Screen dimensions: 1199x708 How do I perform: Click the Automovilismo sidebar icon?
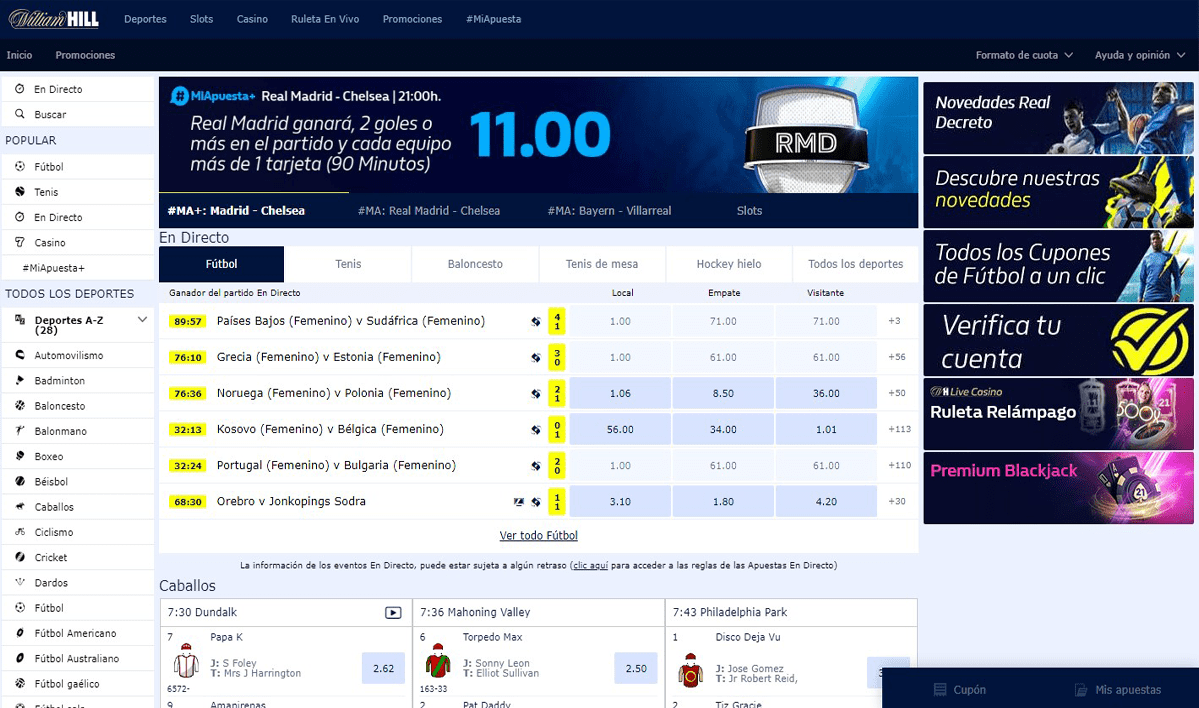pyautogui.click(x=20, y=355)
